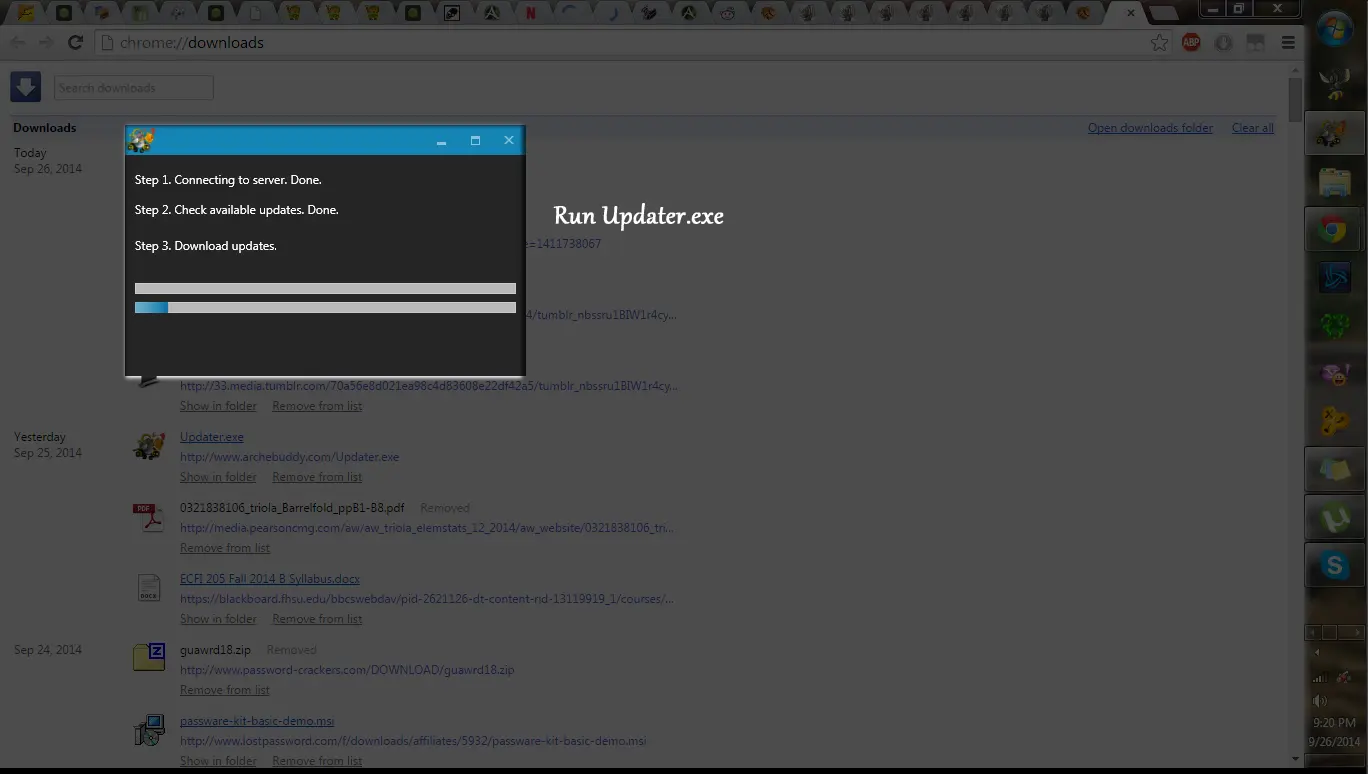Viewport: 1368px width, 774px height.
Task: Click the Windows Start orb
Action: pos(1335,30)
